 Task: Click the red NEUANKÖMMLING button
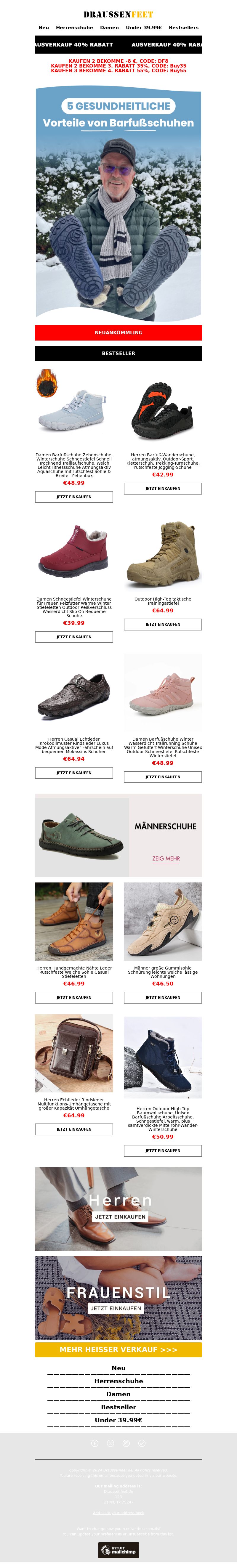point(118,332)
